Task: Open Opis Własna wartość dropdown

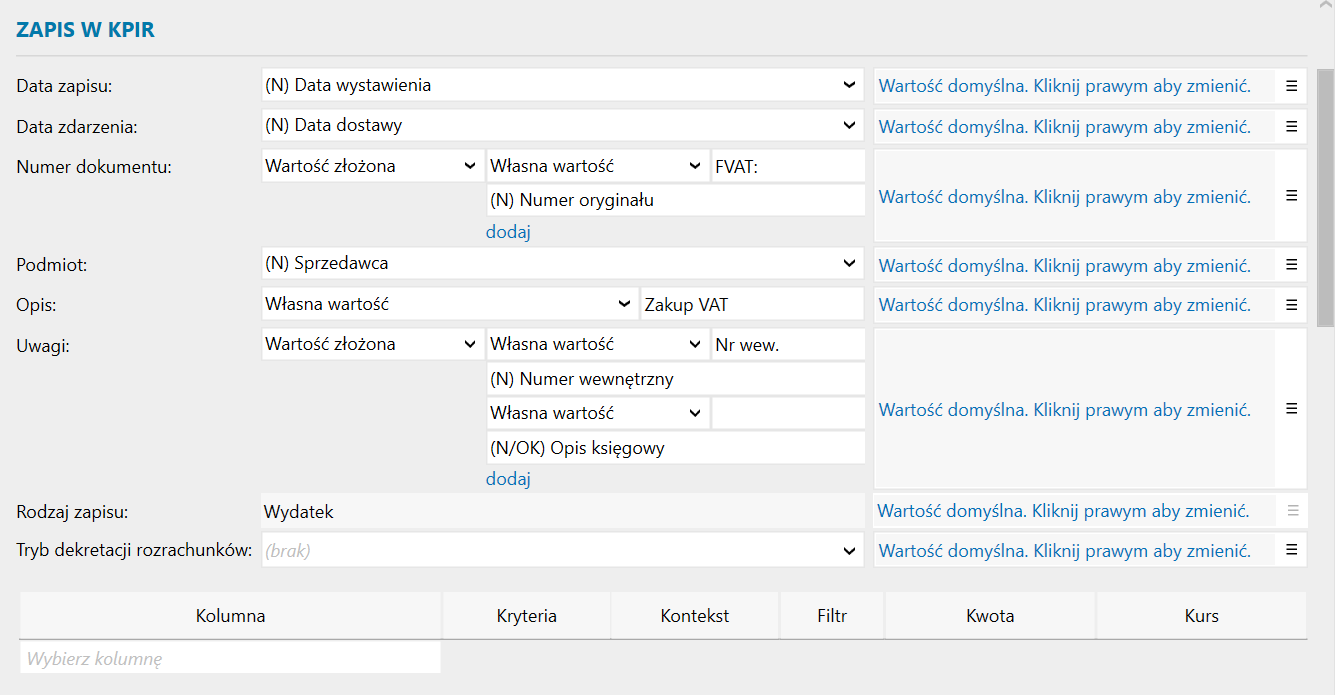Action: click(449, 304)
